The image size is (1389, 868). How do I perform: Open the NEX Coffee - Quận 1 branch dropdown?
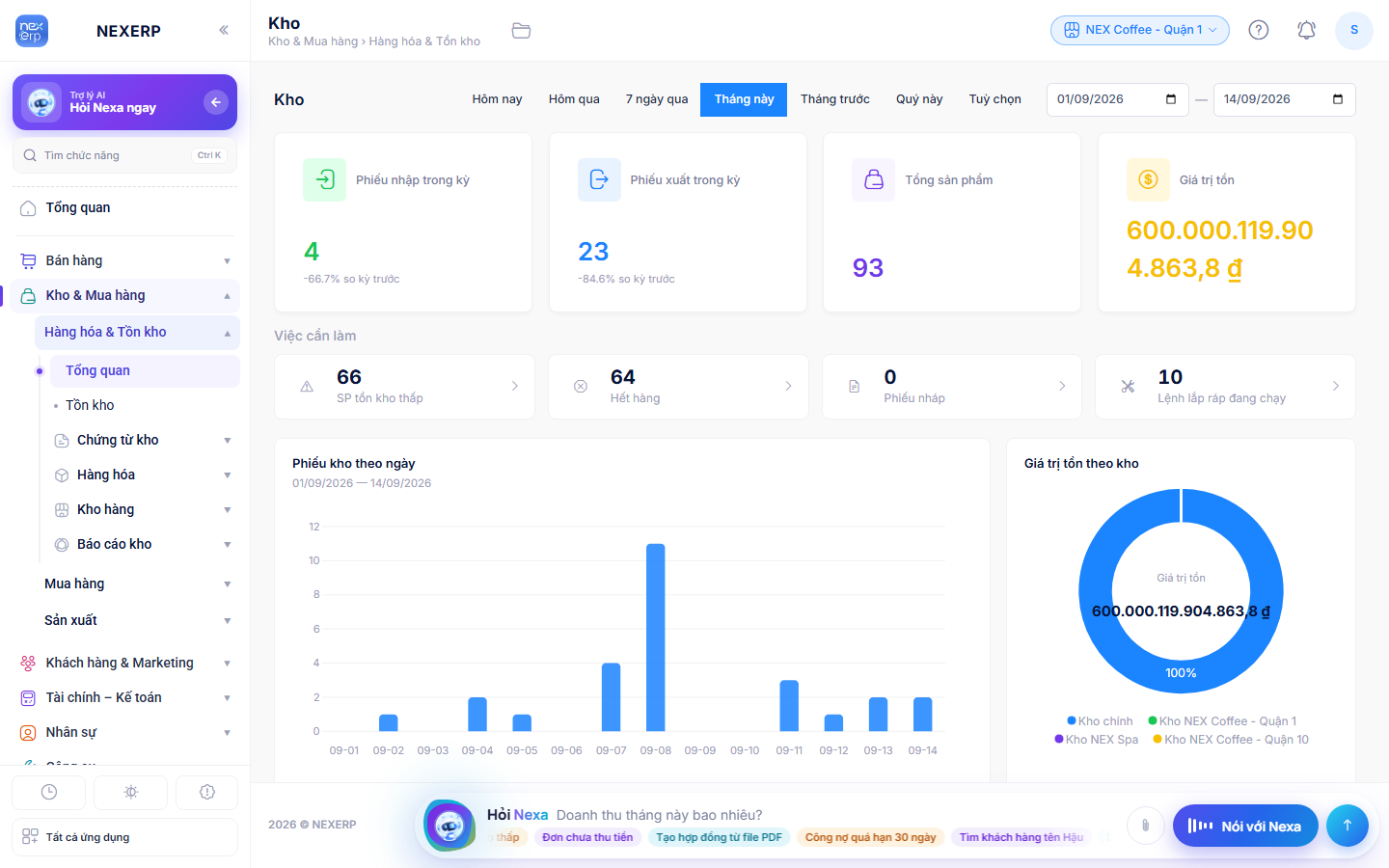1140,30
